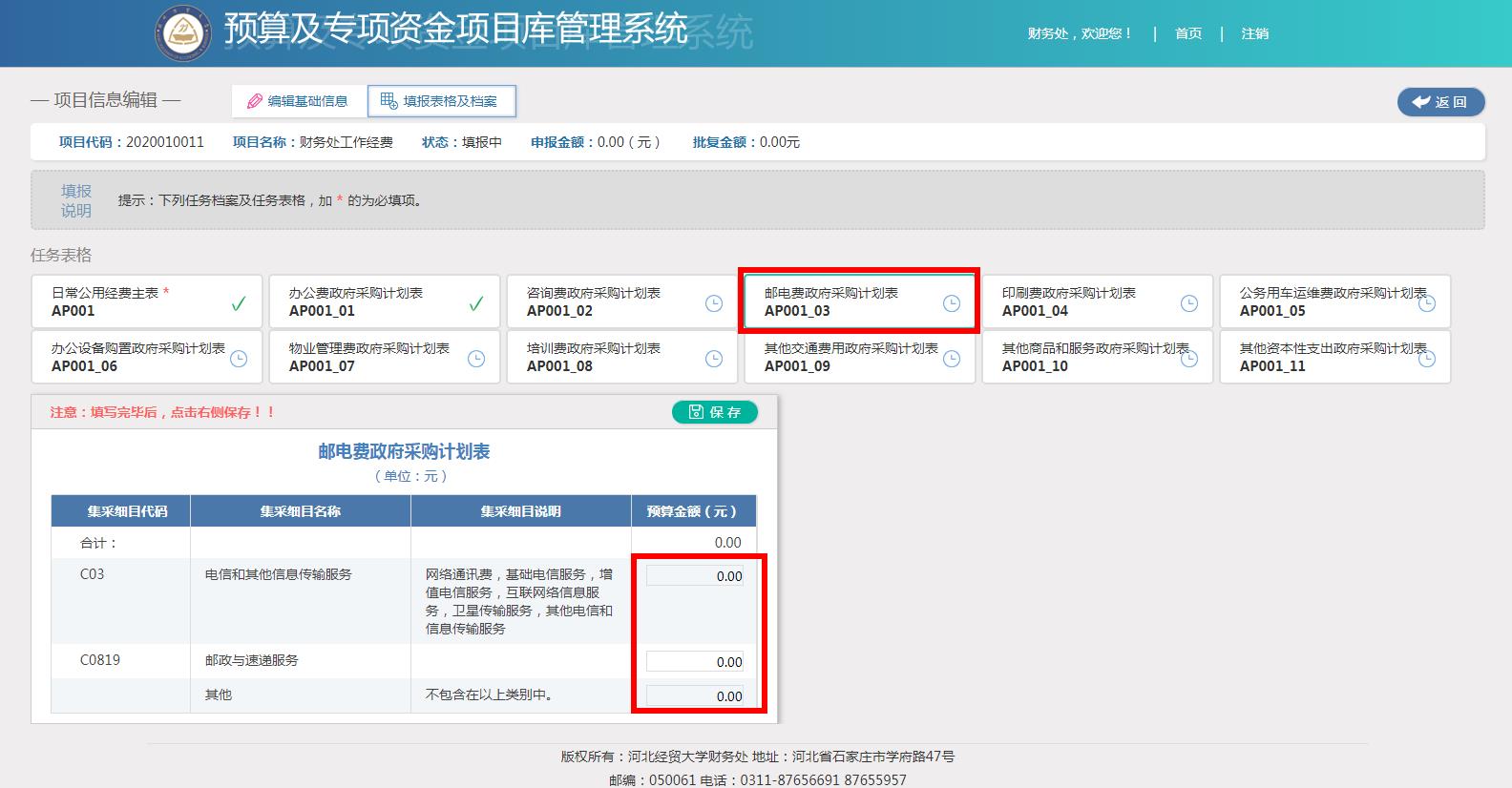Click the table icon on 填报表格及档案 tab
Screen dimensions: 1512x788
[x=388, y=100]
